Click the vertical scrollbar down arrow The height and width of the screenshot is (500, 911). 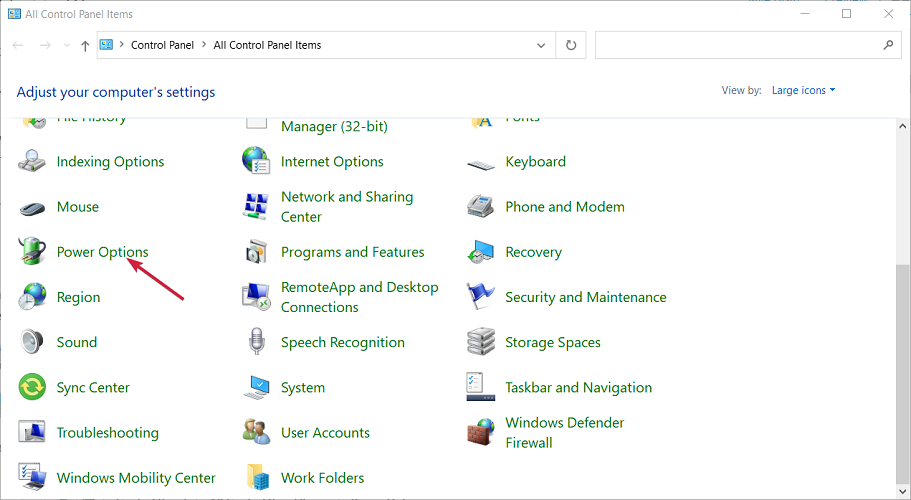pyautogui.click(x=902, y=492)
